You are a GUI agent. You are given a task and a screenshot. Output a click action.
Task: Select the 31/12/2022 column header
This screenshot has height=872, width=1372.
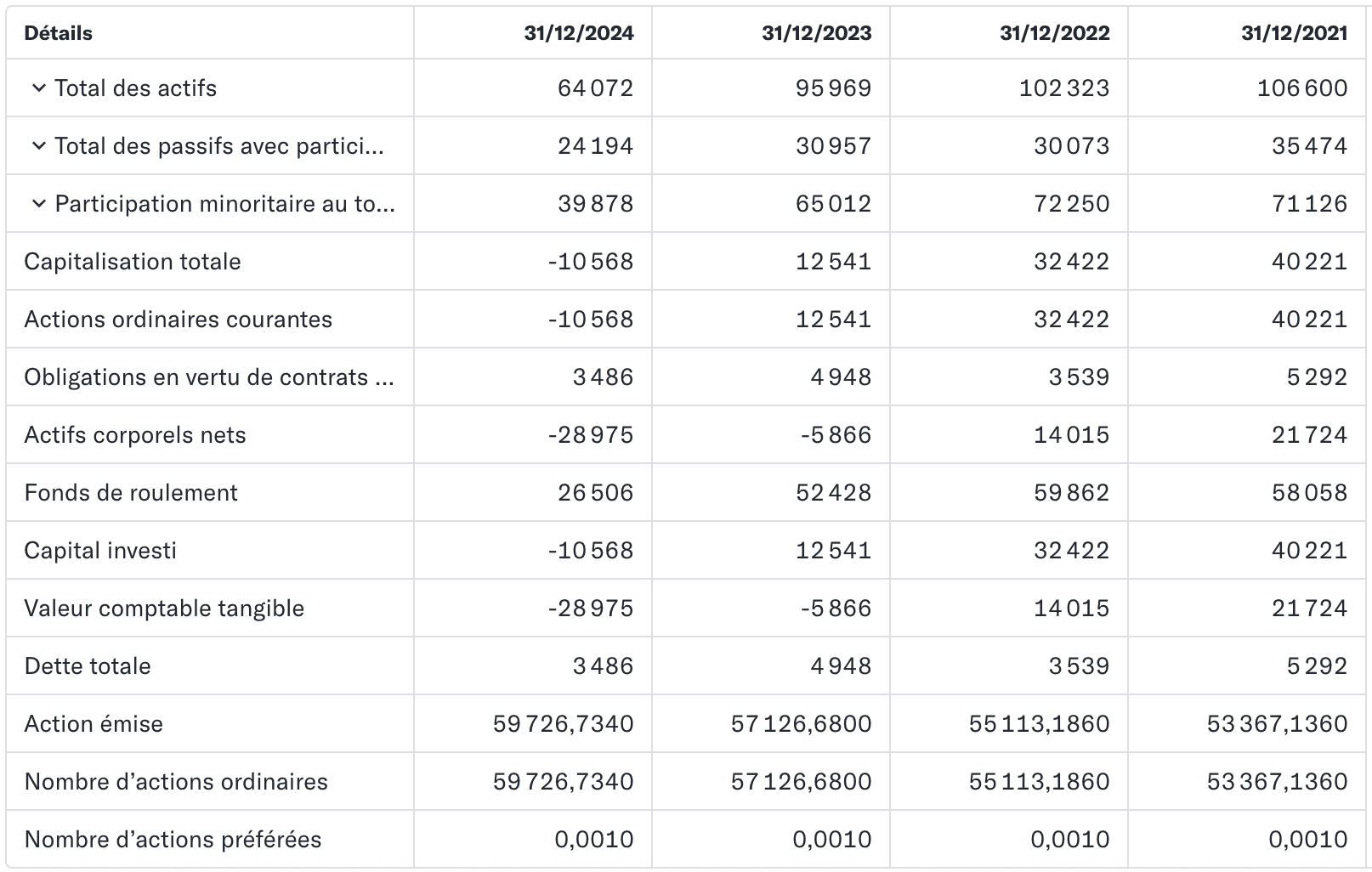coord(1055,33)
